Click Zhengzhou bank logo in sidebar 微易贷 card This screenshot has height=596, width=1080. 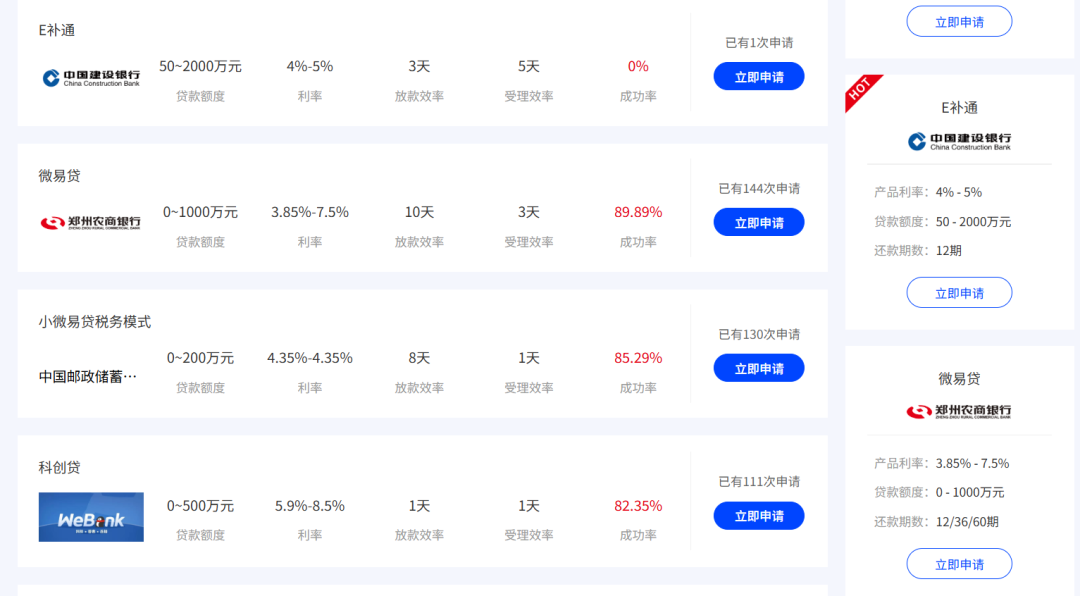coord(959,411)
